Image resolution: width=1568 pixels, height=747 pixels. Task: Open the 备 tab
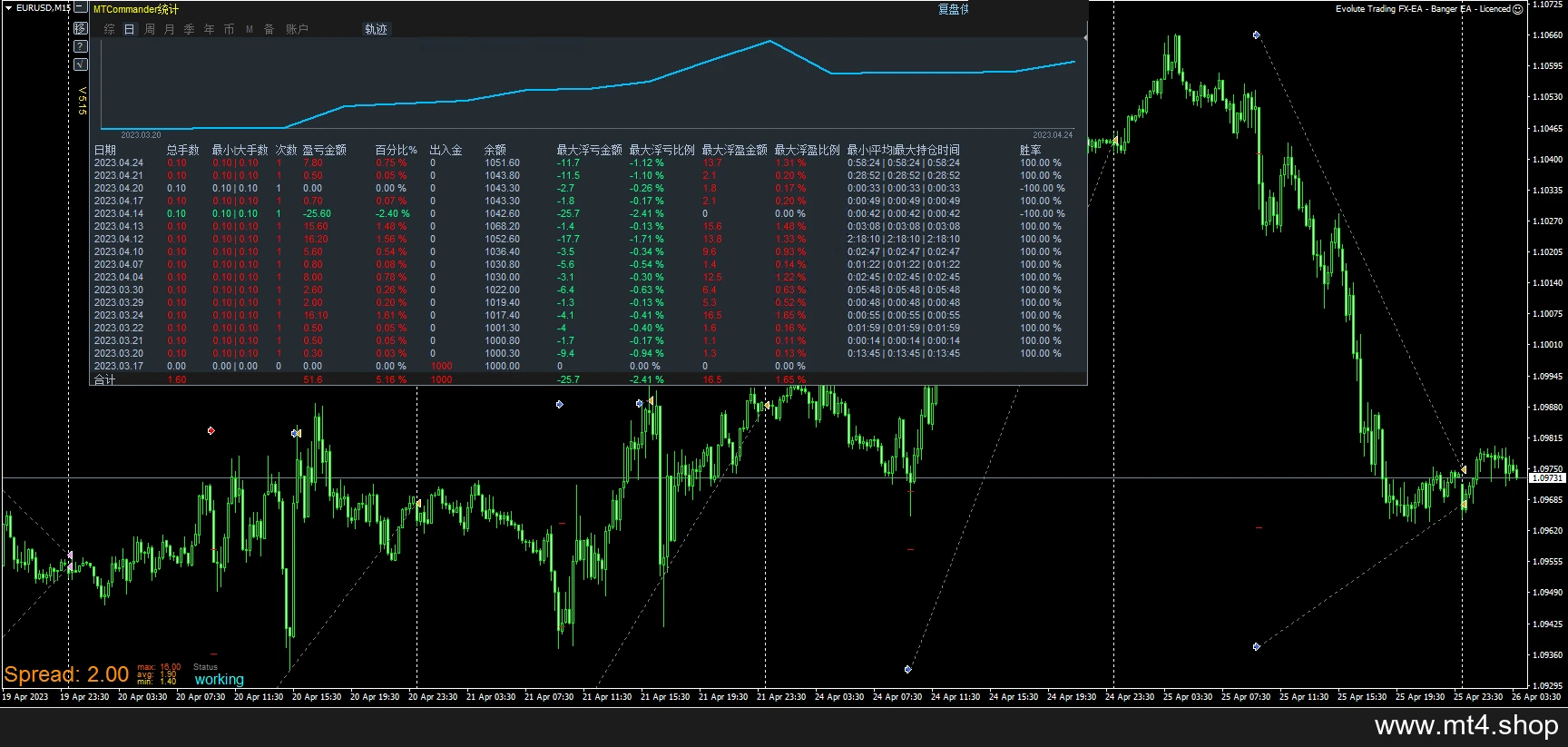point(269,29)
